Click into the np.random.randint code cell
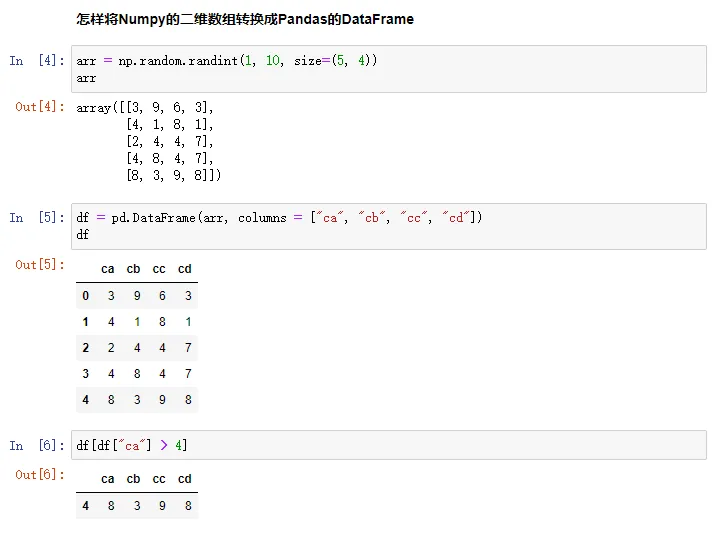712x534 pixels. (x=390, y=69)
